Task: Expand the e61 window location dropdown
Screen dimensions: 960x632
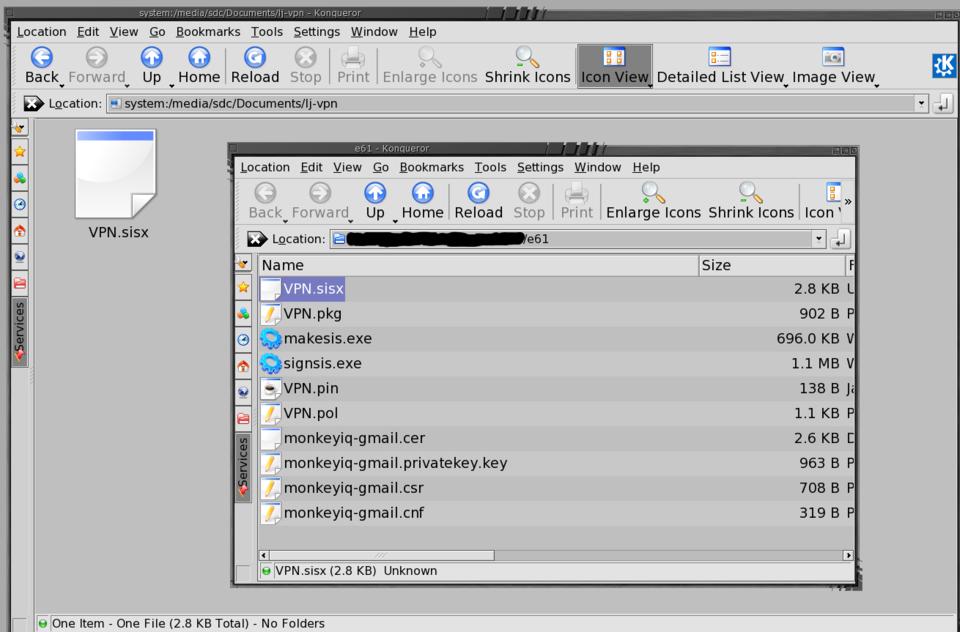Action: tap(819, 238)
